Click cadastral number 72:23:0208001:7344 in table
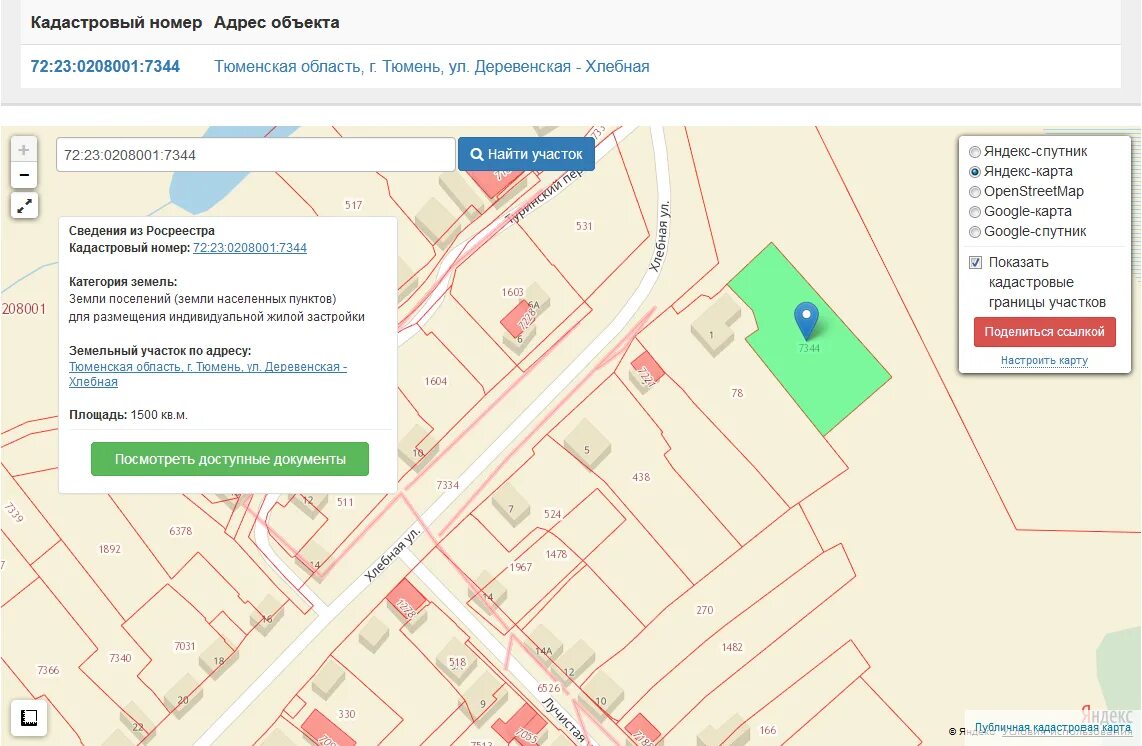This screenshot has height=746, width=1142. pyautogui.click(x=105, y=66)
